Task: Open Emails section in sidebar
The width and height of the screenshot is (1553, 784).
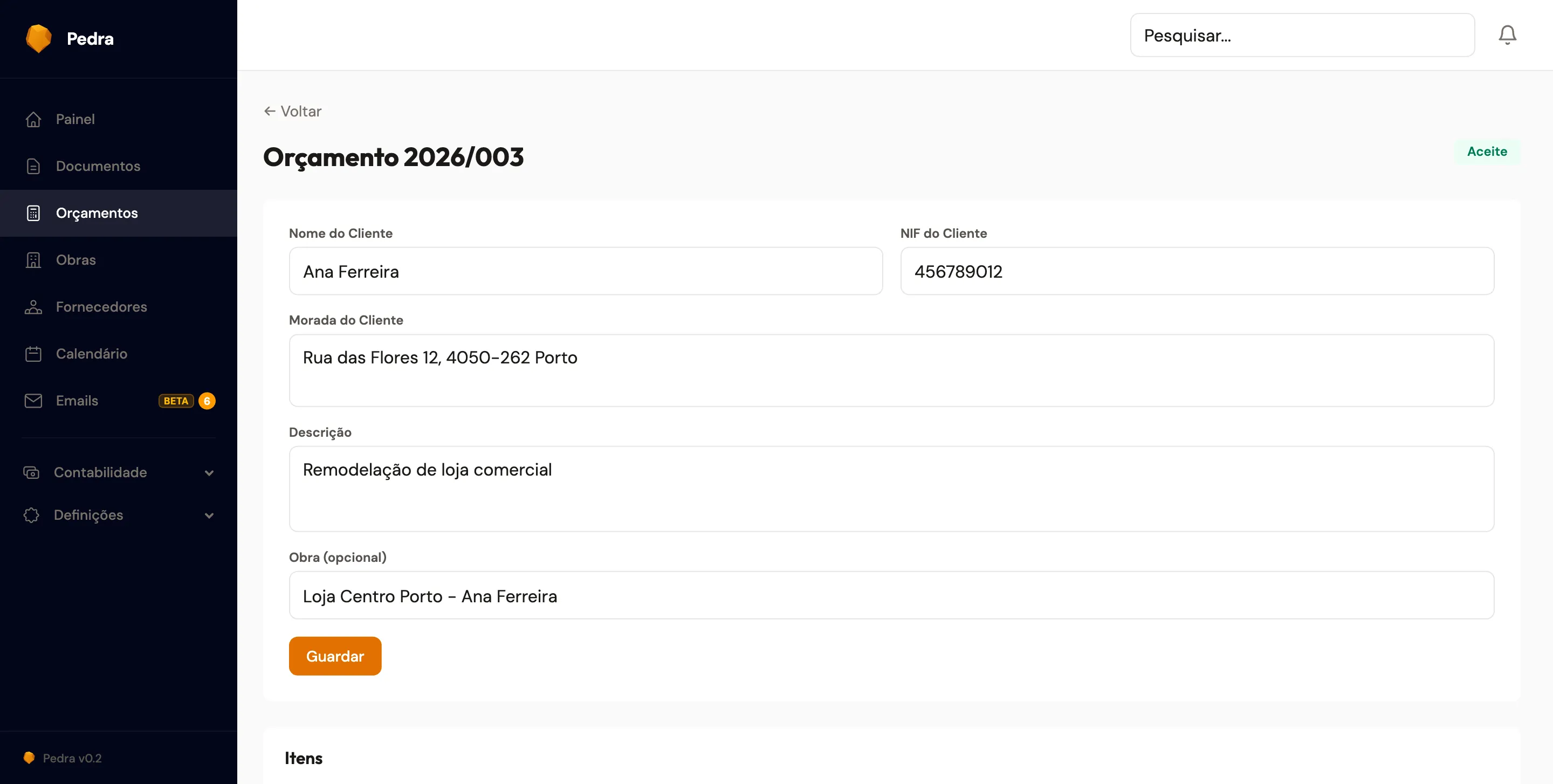Action: [x=77, y=401]
